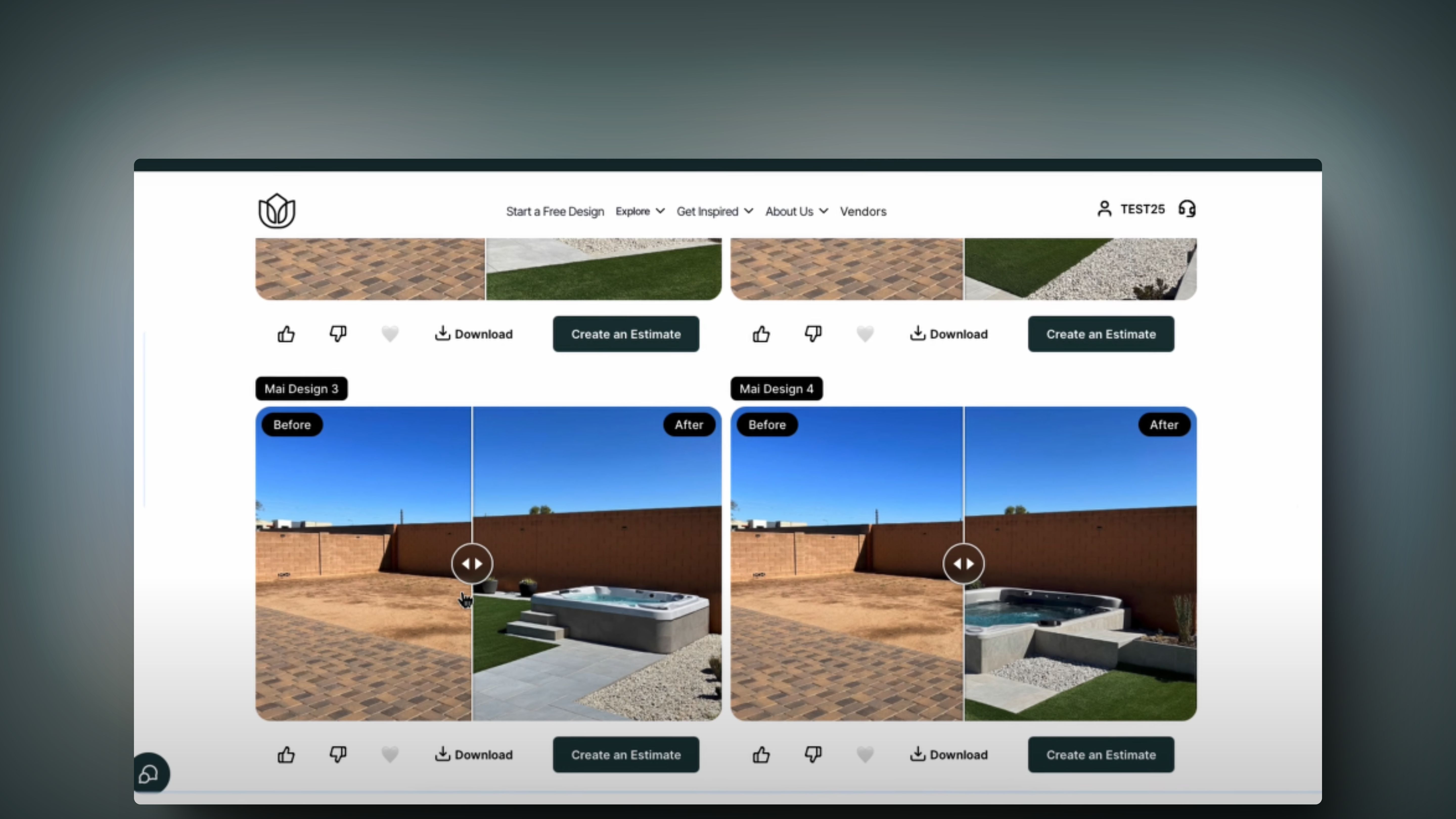Click After label on Mai Design 3

(689, 424)
